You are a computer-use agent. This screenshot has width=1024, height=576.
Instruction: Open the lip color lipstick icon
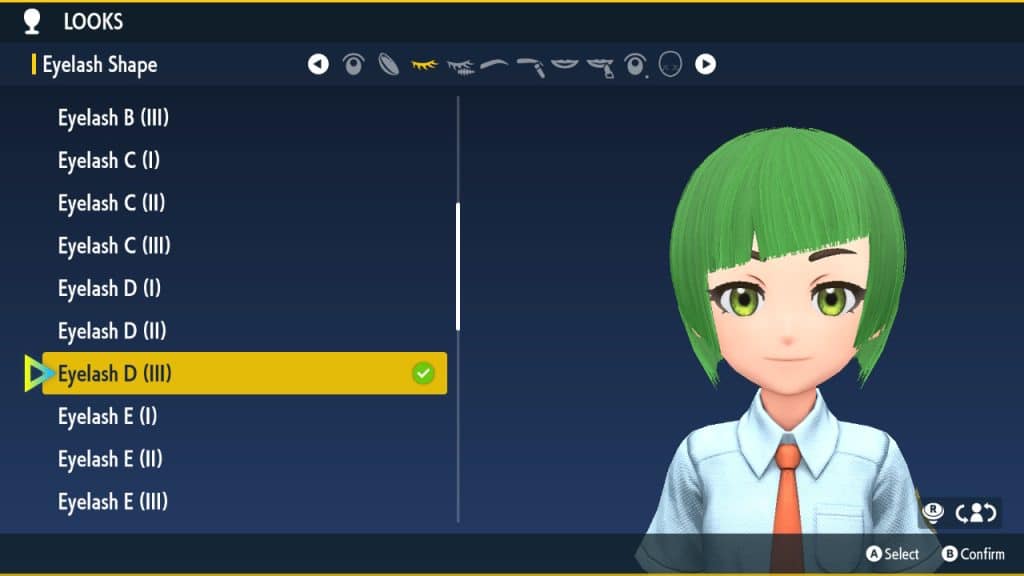pos(600,67)
